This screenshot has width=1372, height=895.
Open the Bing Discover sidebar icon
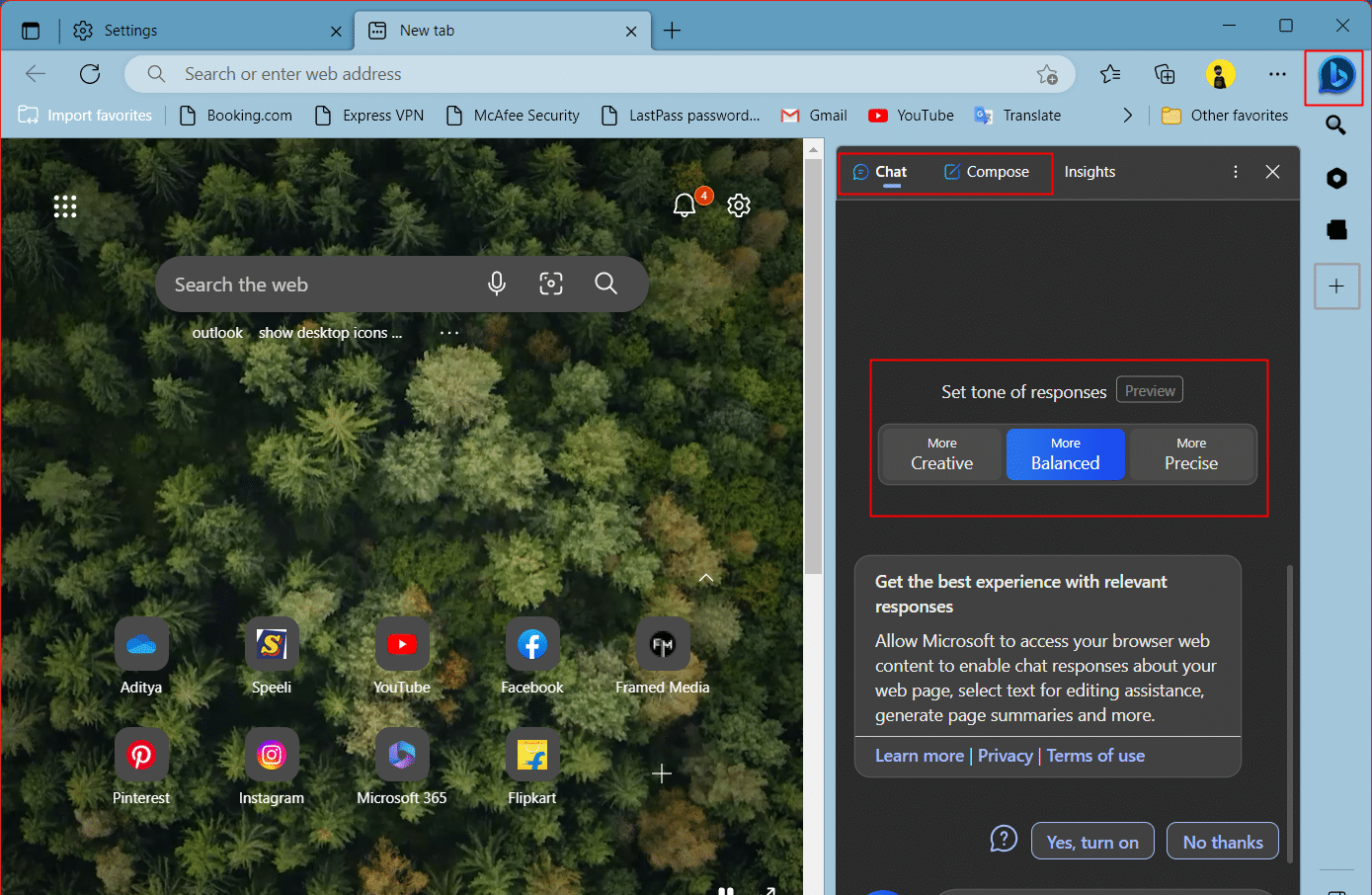pyautogui.click(x=1336, y=75)
